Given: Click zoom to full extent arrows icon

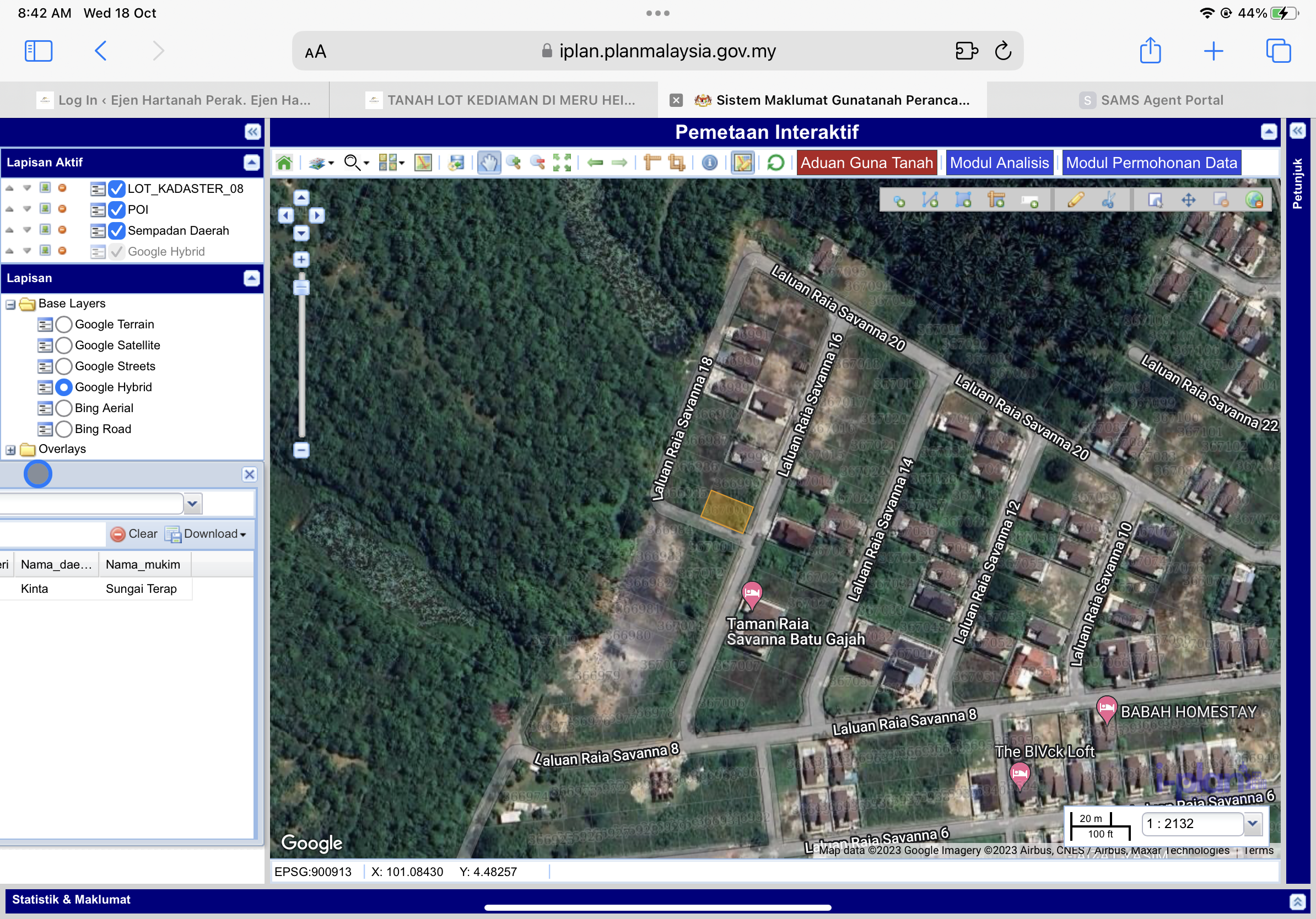Looking at the screenshot, I should (561, 163).
